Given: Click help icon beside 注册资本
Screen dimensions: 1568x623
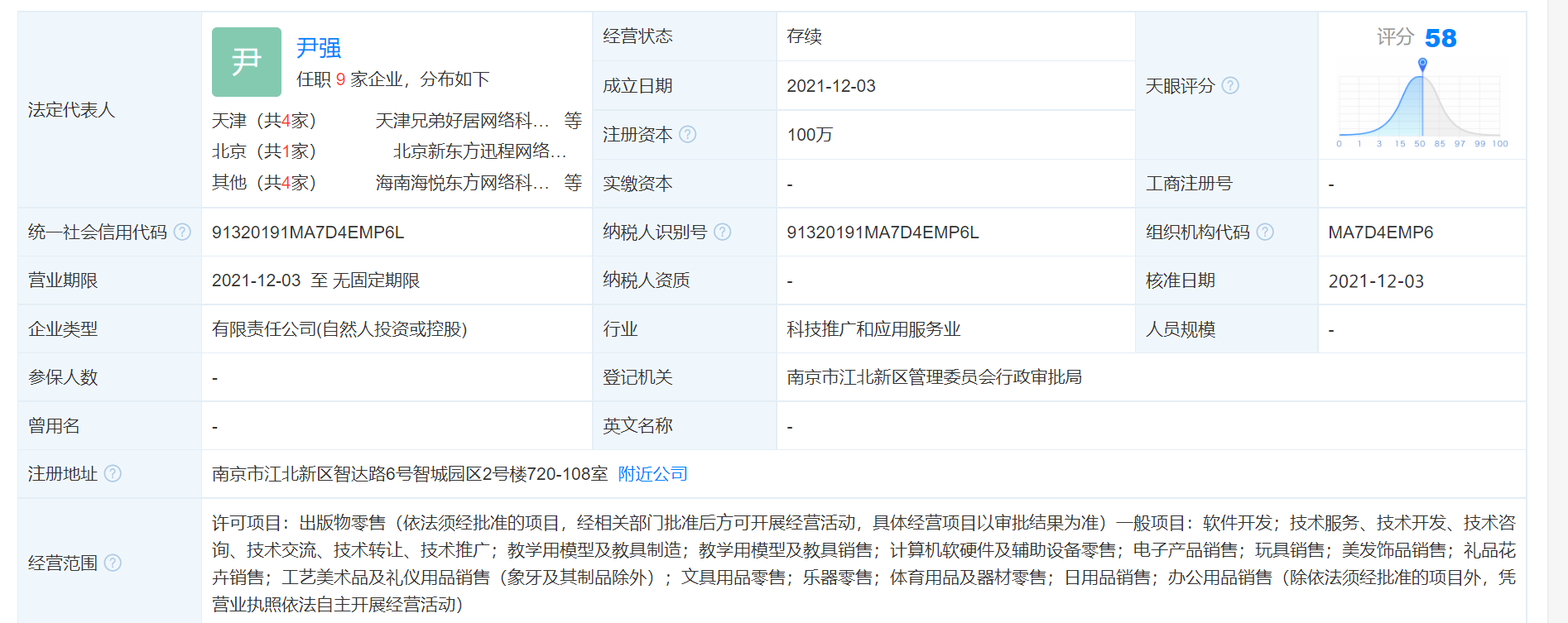Looking at the screenshot, I should tap(687, 134).
